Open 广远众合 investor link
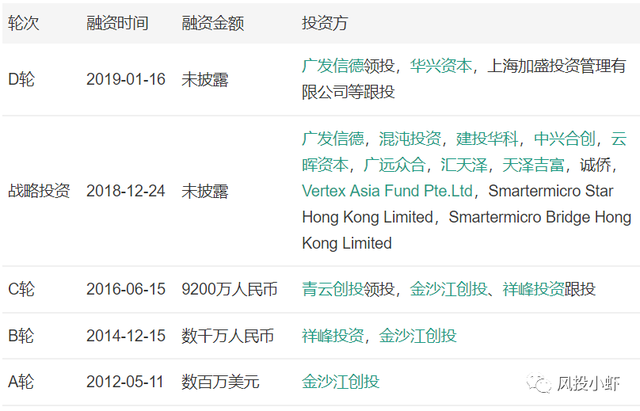 (394, 165)
